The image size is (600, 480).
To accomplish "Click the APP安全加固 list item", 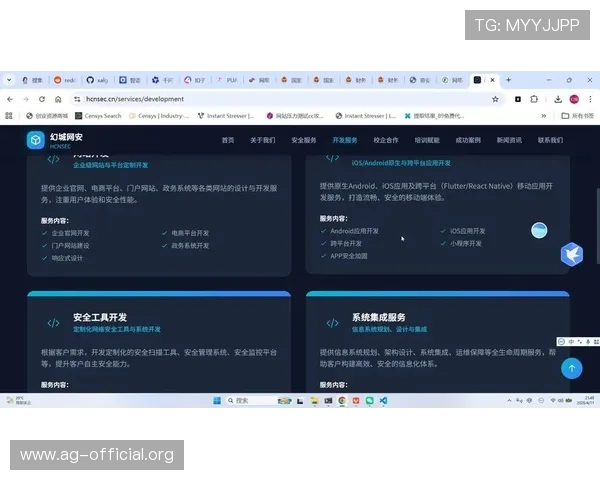I will click(x=349, y=256).
